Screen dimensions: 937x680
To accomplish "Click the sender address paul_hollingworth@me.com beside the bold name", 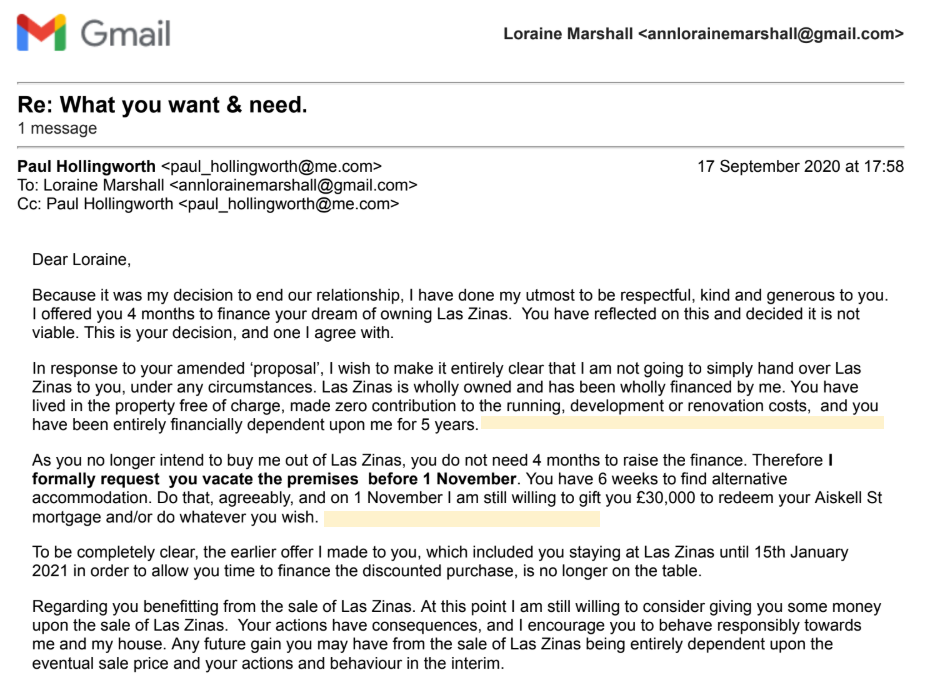I will coord(271,167).
